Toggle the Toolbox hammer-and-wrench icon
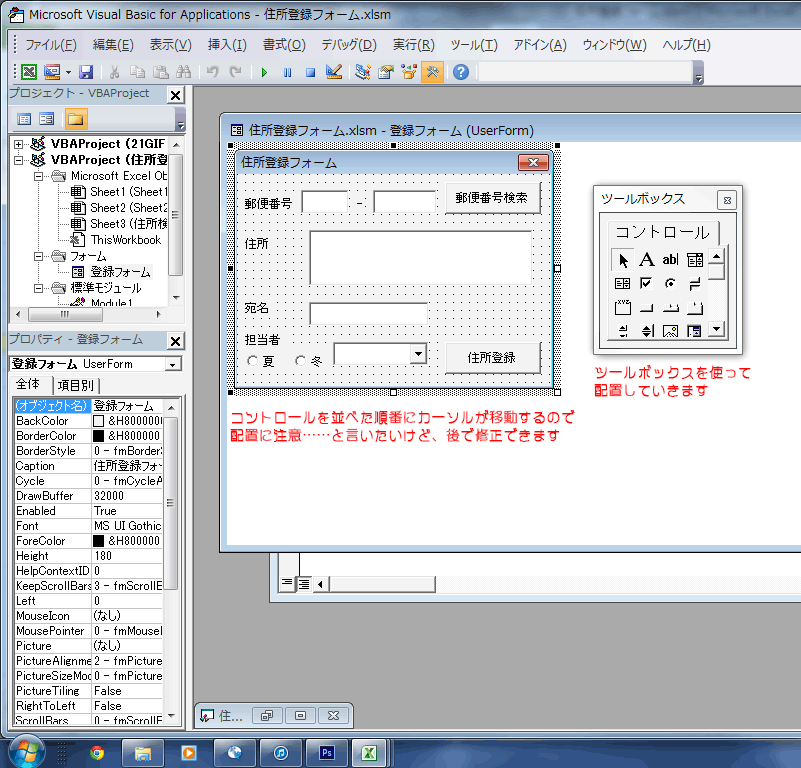Viewport: 801px width, 768px height. click(x=432, y=72)
